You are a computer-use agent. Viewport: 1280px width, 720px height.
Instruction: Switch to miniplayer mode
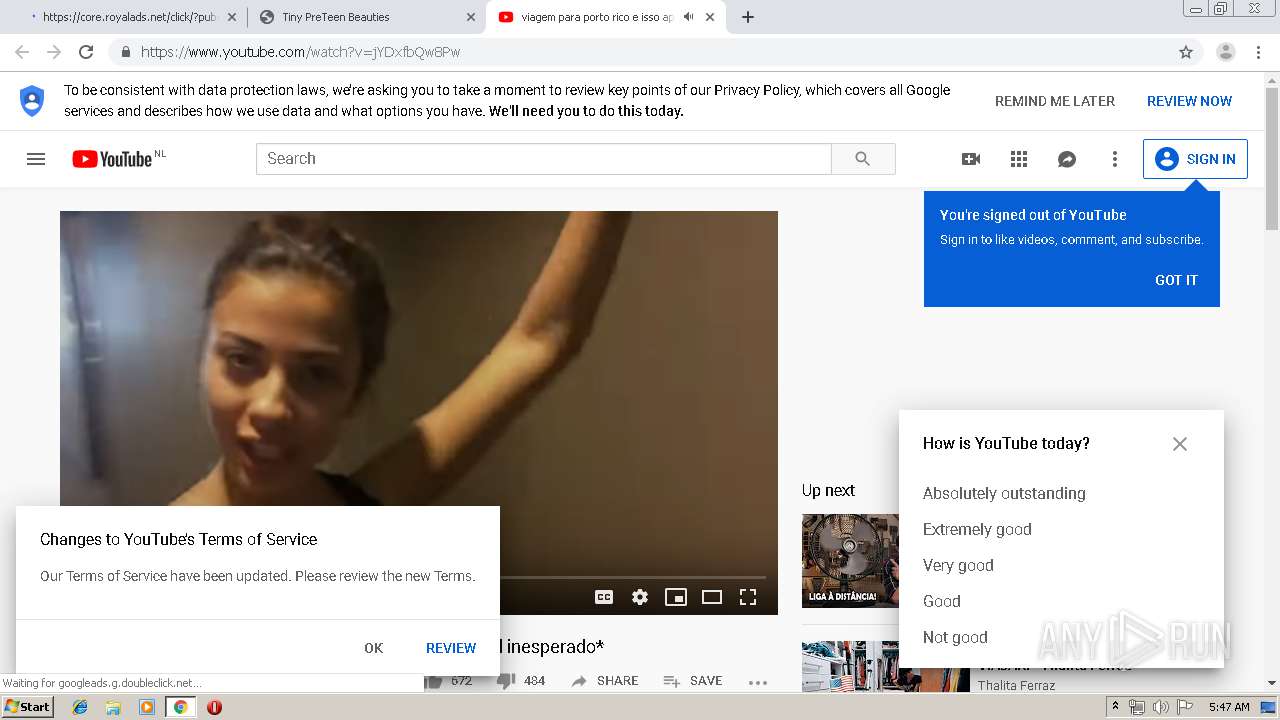[676, 597]
